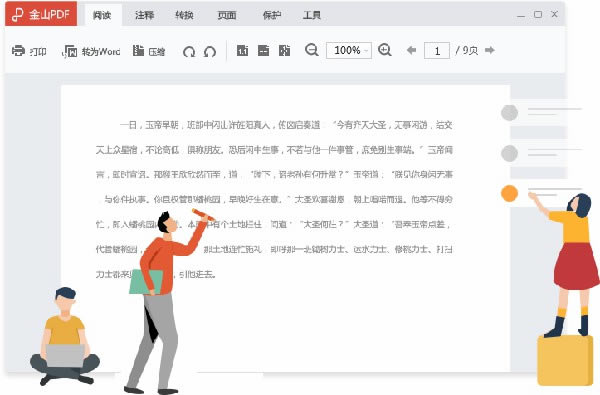Viewport: 600px width, 395px height.
Task: Go to previous page with left arrow
Action: (x=411, y=50)
